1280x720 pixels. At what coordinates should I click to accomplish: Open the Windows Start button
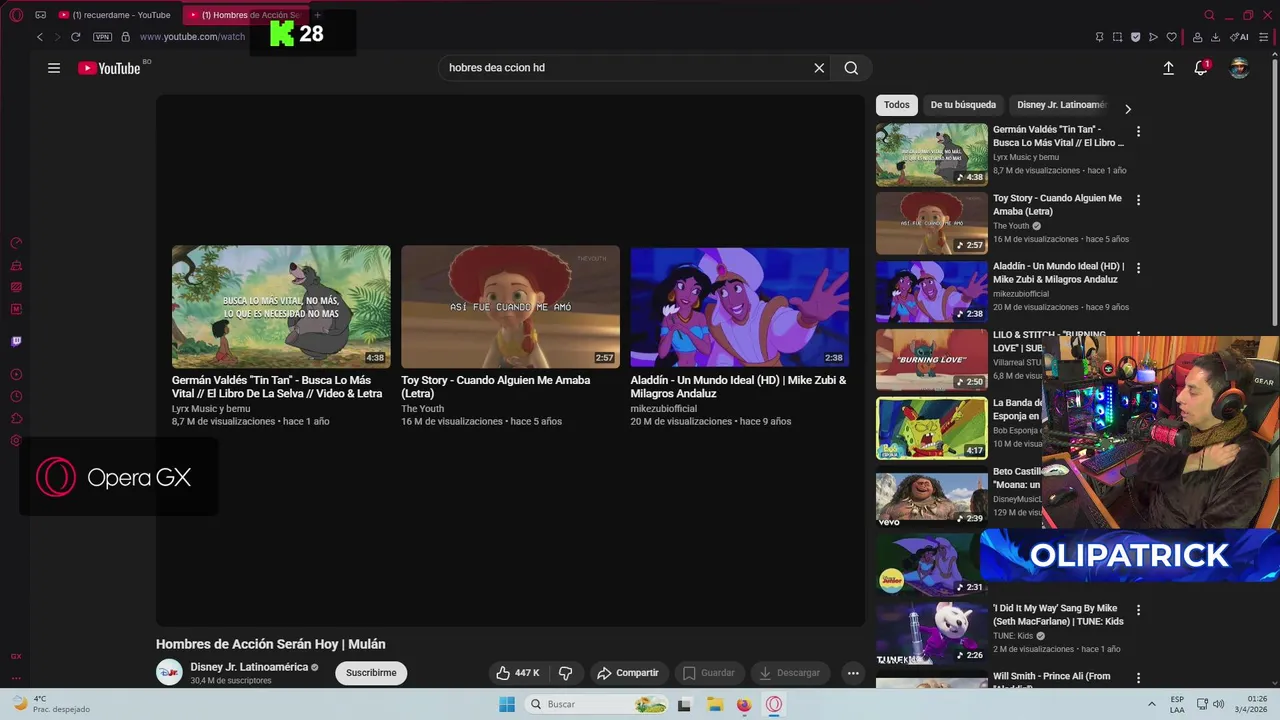point(507,704)
